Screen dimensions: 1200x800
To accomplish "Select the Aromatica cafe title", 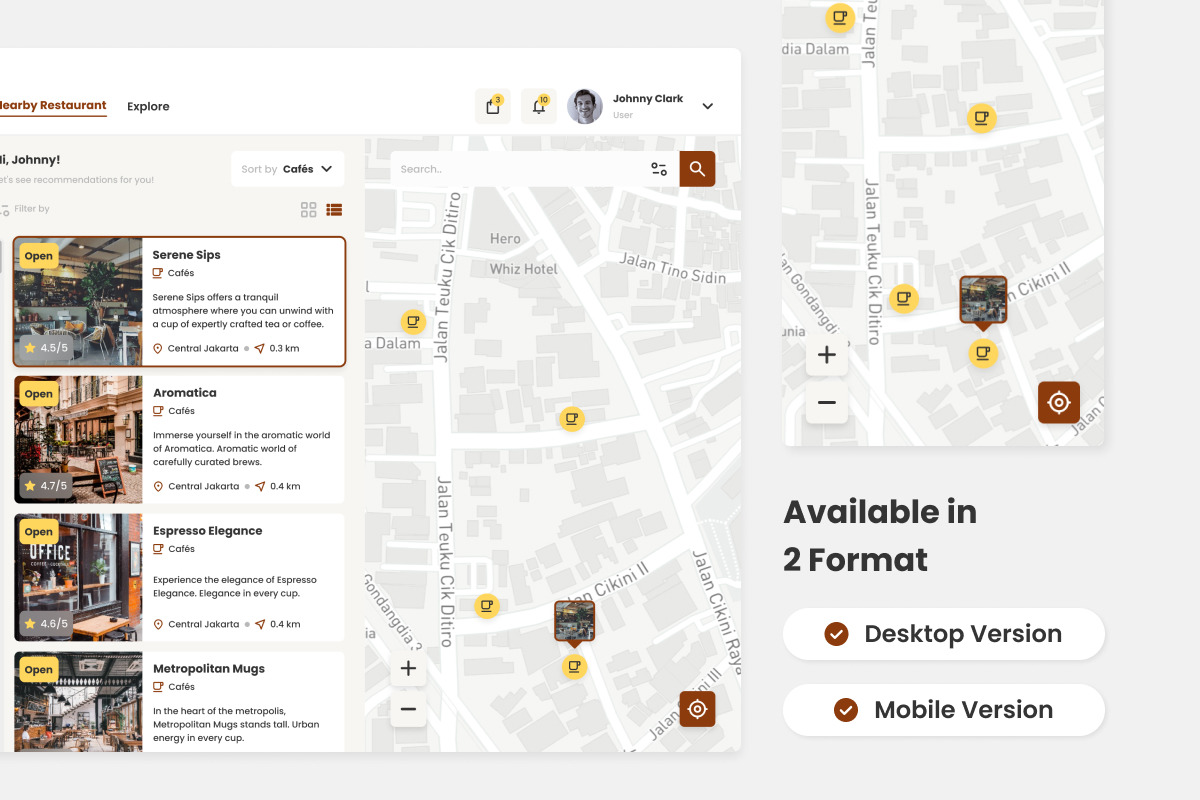I will pyautogui.click(x=184, y=393).
